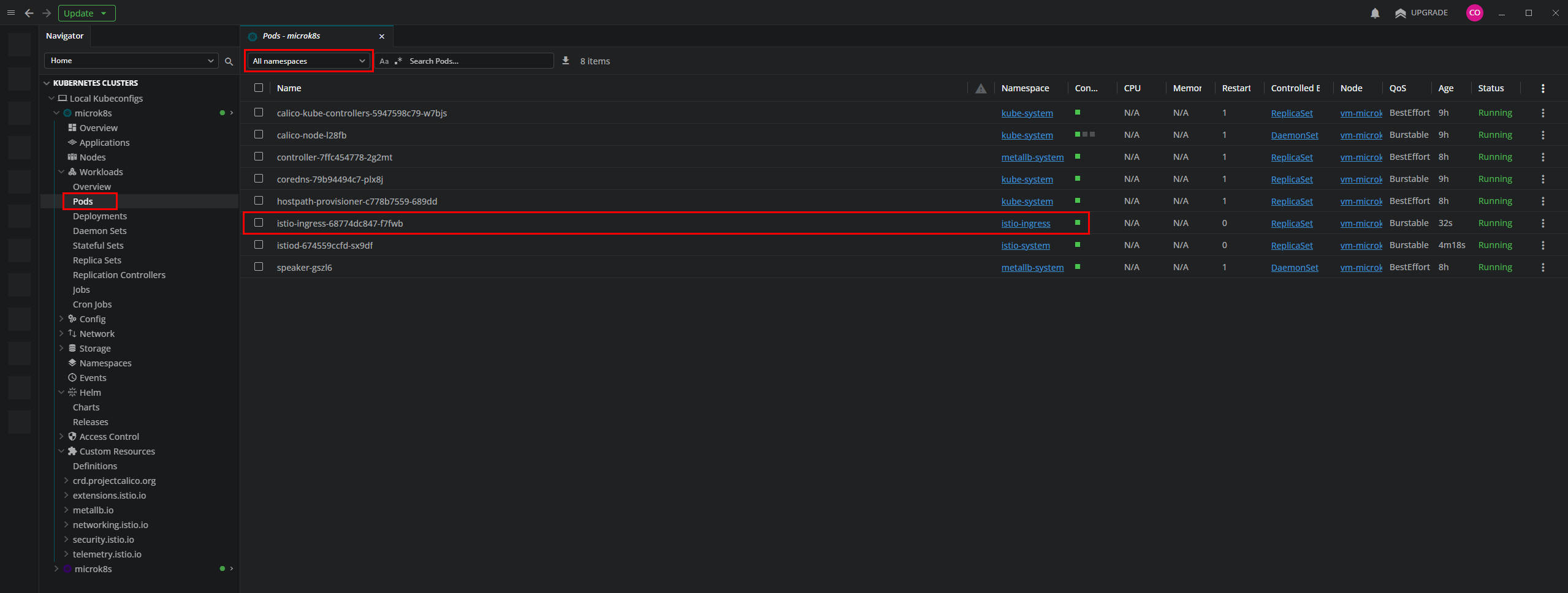Open the CO user avatar
Image resolution: width=1568 pixels, height=593 pixels.
tap(1474, 13)
